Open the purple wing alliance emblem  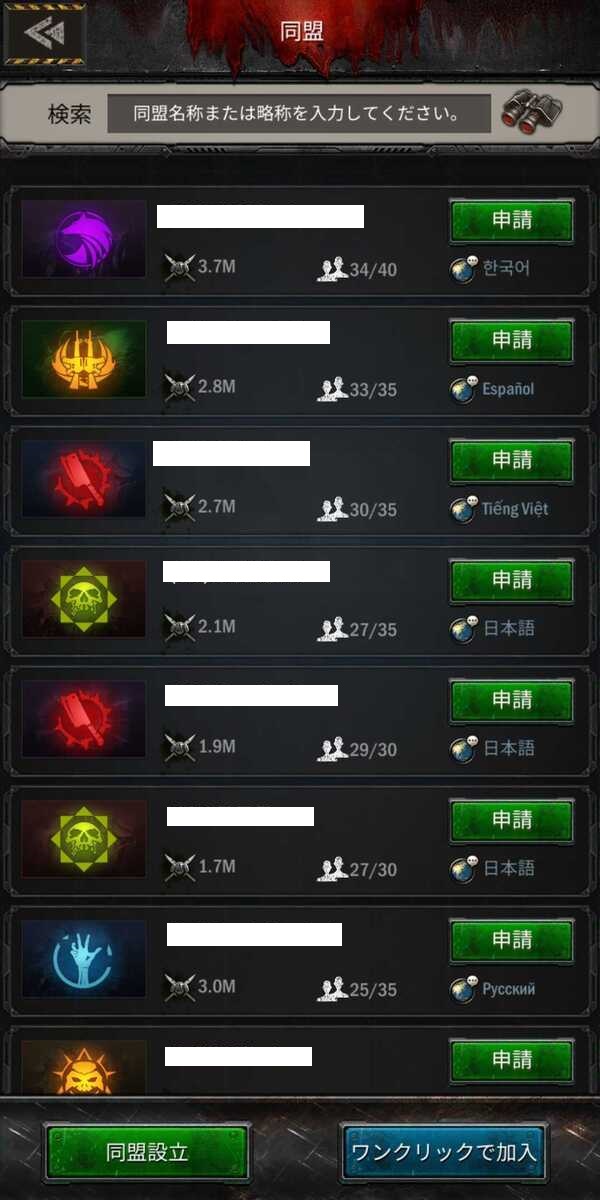coord(84,239)
